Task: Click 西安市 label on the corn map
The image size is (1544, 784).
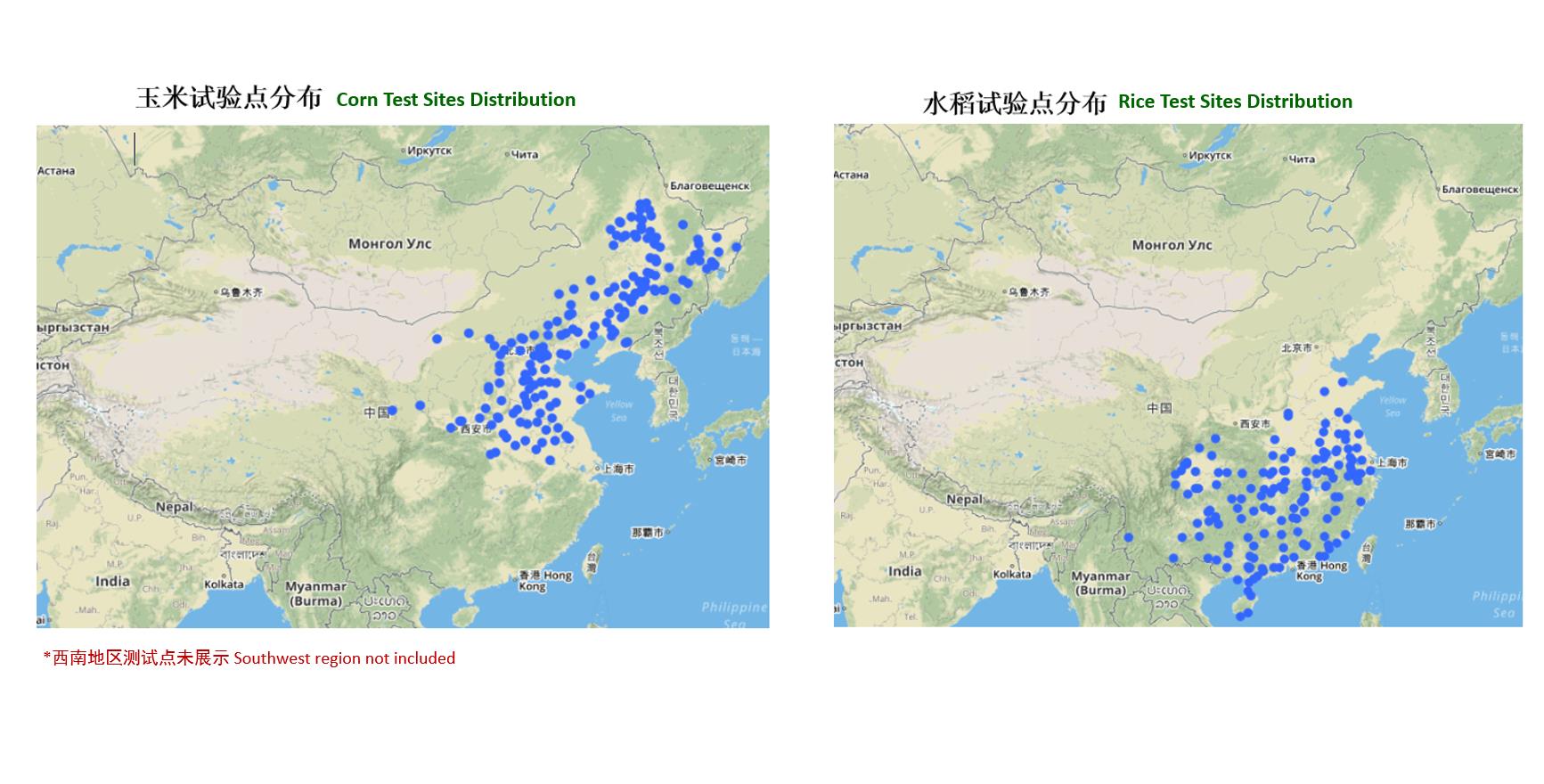Action: [x=476, y=429]
